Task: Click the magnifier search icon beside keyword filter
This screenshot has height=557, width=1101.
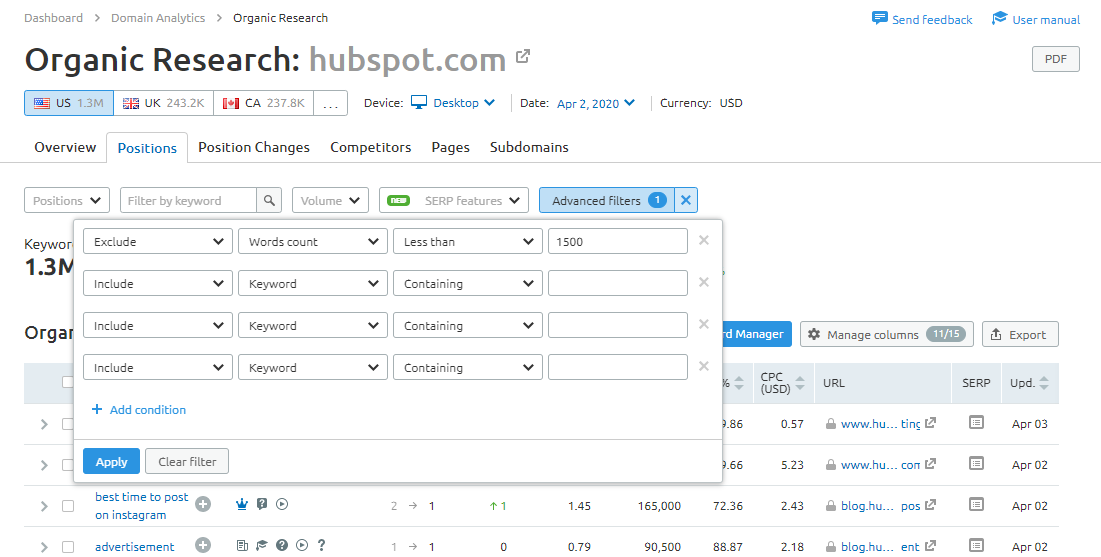Action: (269, 200)
